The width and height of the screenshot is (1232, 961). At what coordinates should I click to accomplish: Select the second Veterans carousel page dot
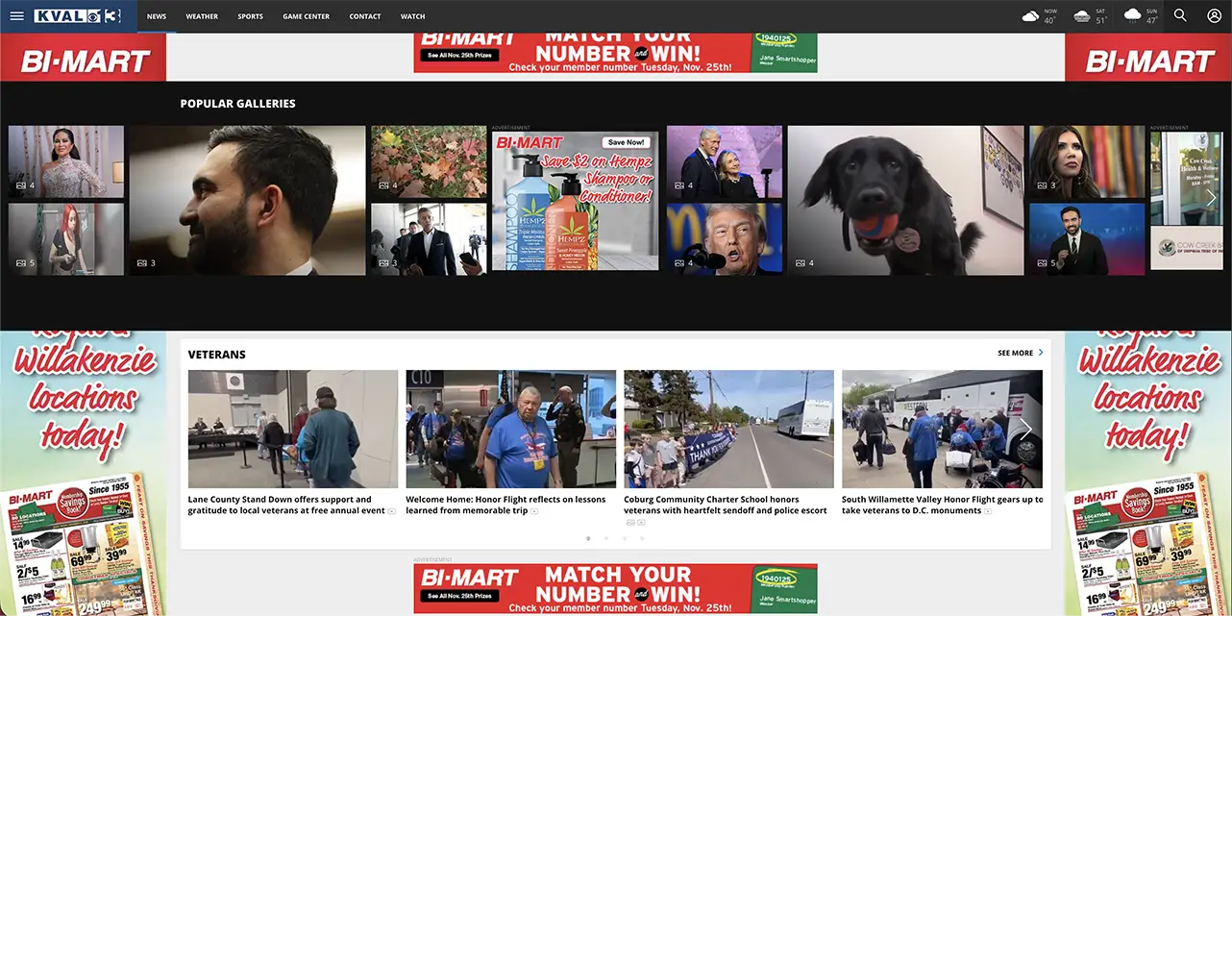coord(606,538)
